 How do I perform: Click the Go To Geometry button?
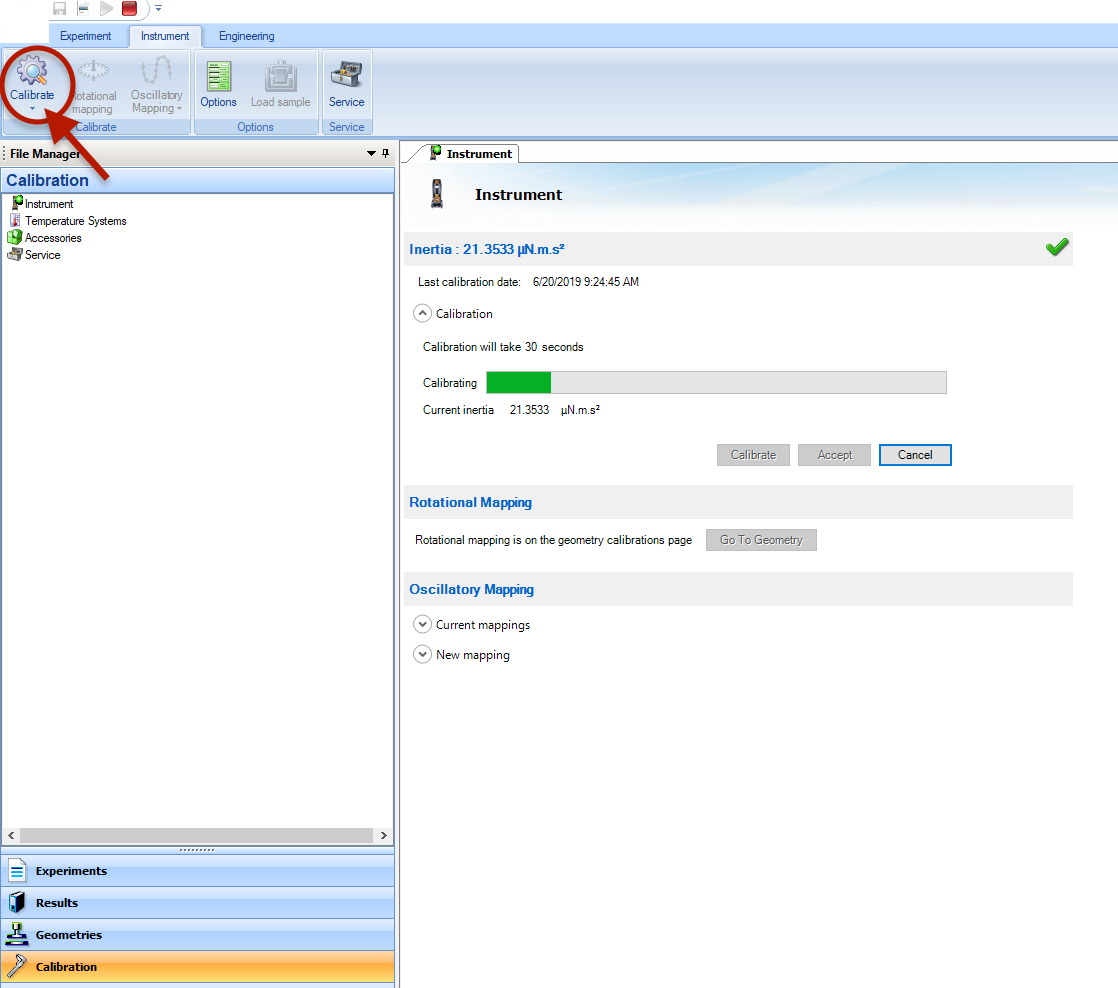click(x=761, y=540)
